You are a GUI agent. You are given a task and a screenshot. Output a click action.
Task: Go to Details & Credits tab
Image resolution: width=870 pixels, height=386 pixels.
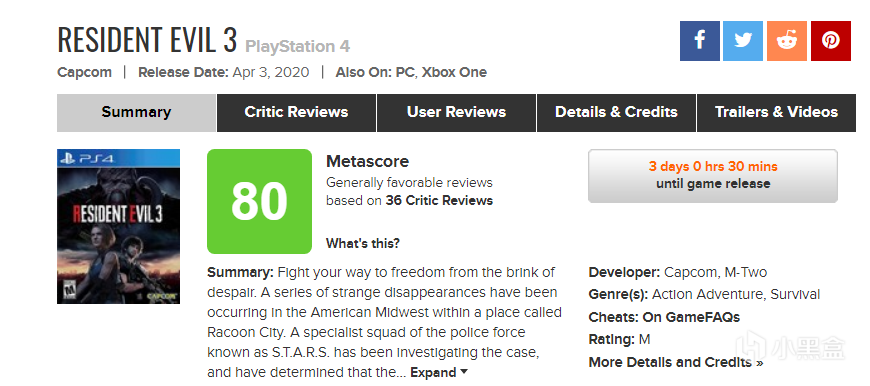pos(616,113)
